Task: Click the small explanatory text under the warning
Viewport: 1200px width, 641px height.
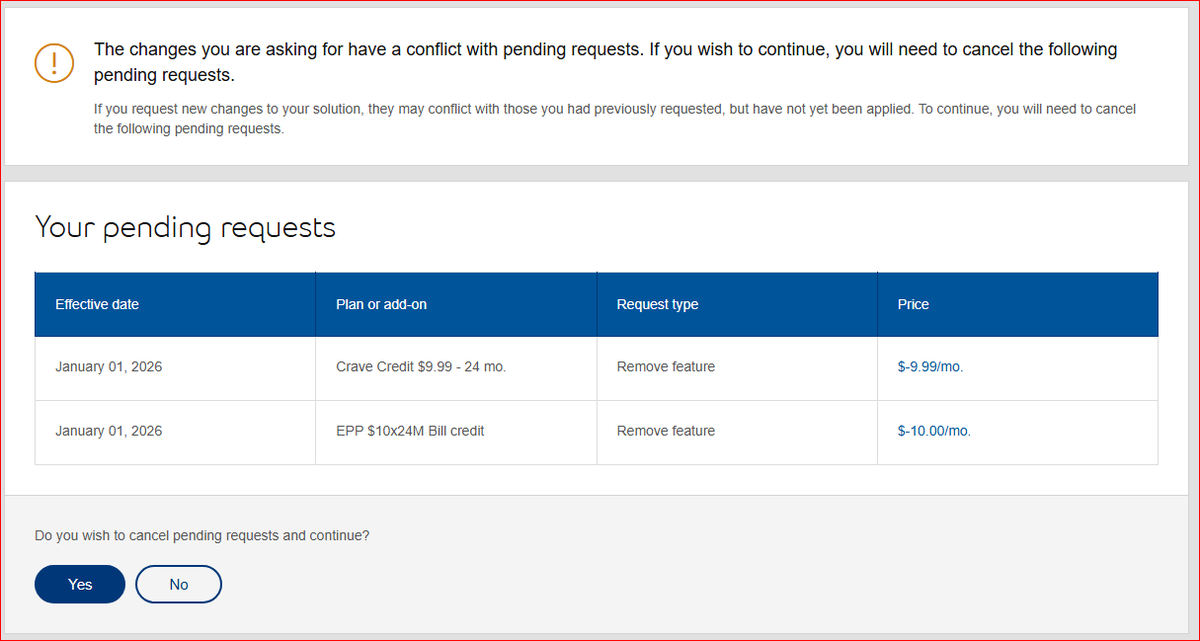Action: pyautogui.click(x=614, y=119)
